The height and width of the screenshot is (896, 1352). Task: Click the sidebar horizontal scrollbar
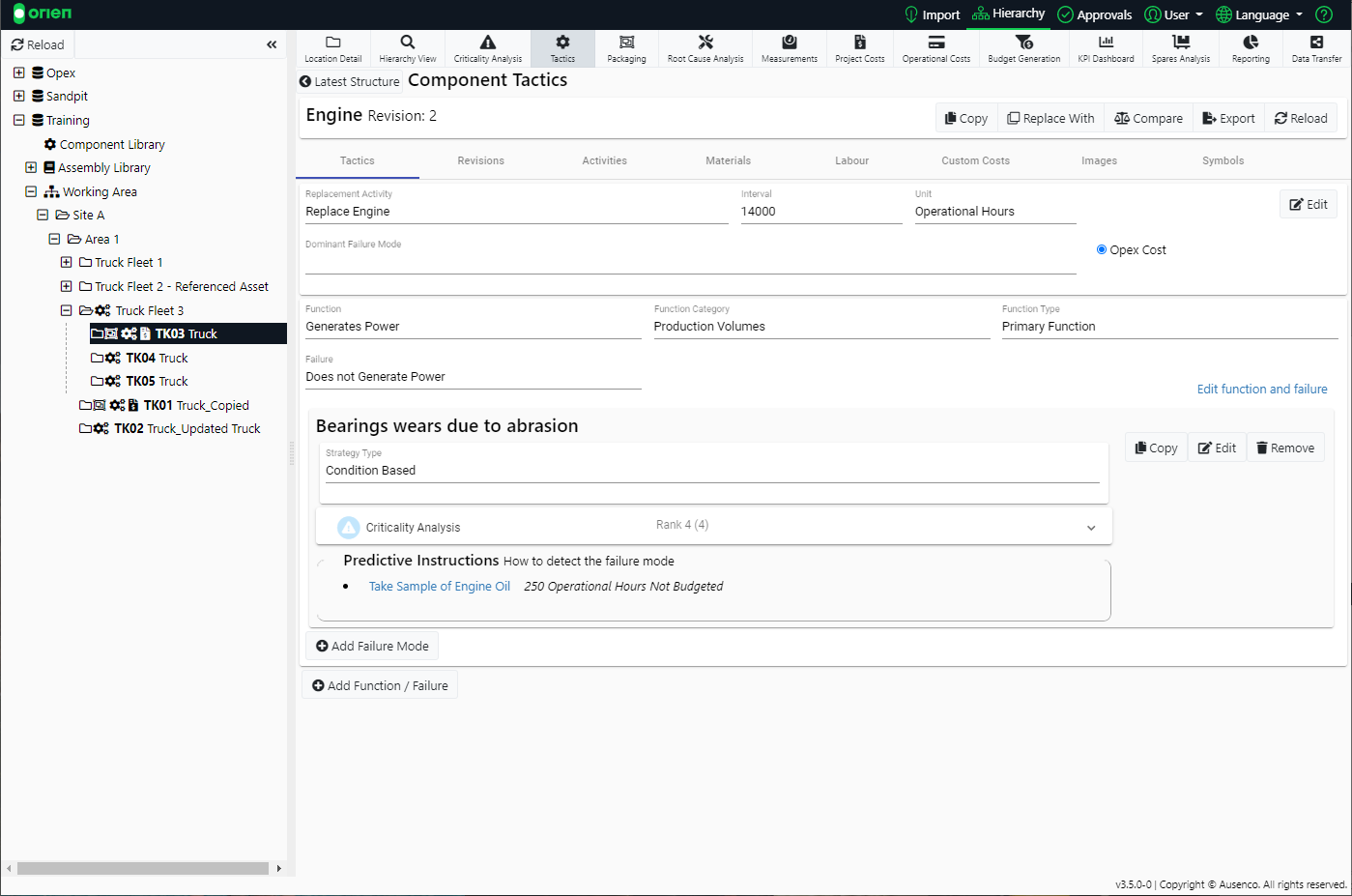pos(143,868)
